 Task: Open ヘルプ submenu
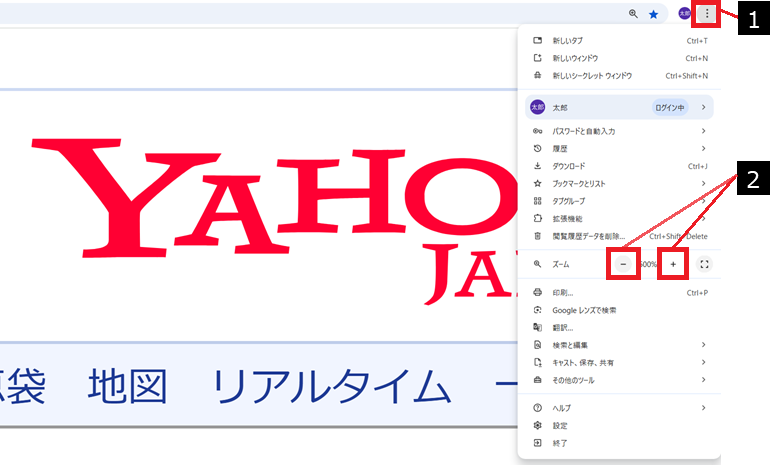click(x=620, y=408)
